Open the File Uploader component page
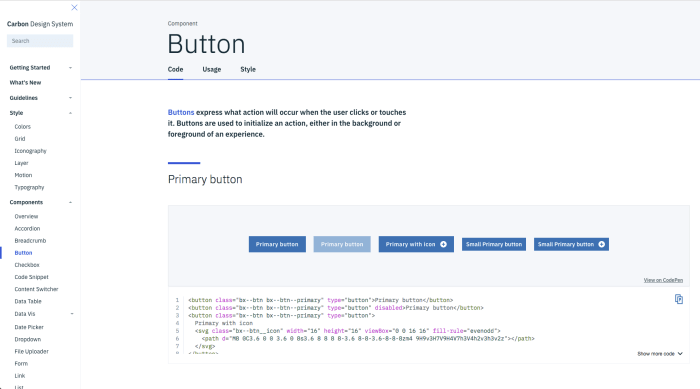This screenshot has width=700, height=389. (31, 351)
